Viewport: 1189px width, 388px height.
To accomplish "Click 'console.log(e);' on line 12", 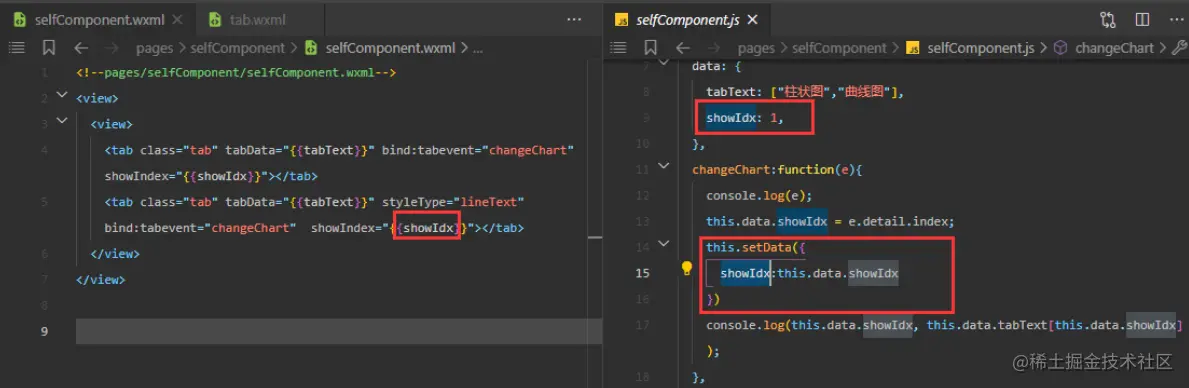I will coord(758,196).
